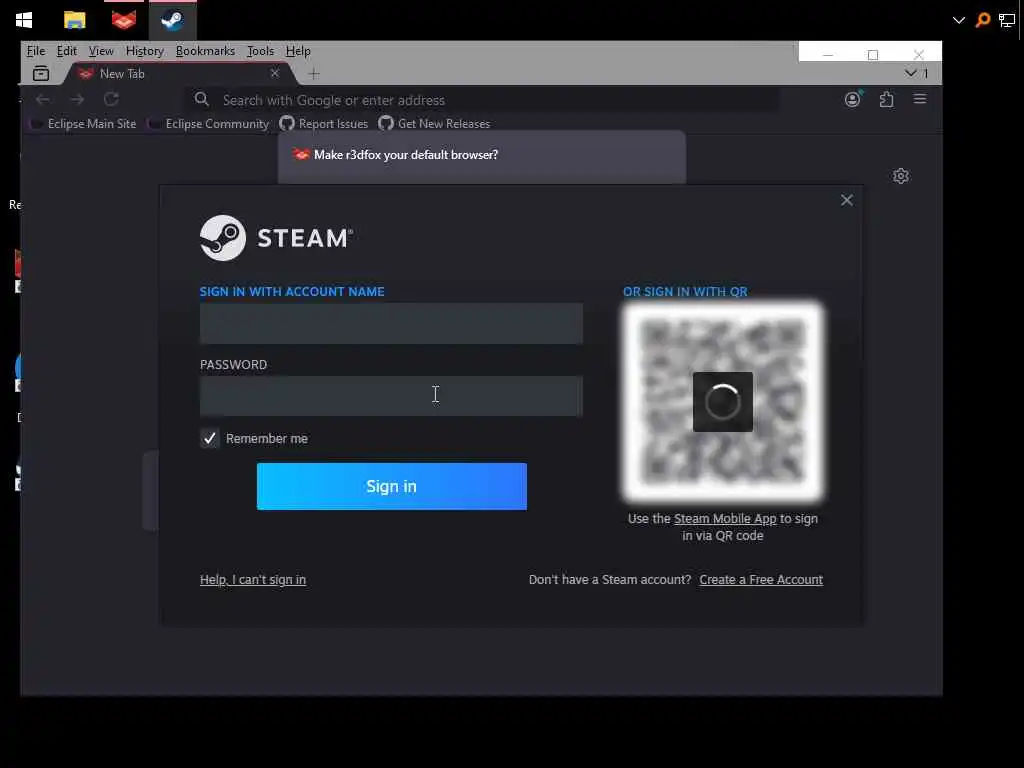Click the QR code image
This screenshot has width=1024, height=768.
(722, 402)
